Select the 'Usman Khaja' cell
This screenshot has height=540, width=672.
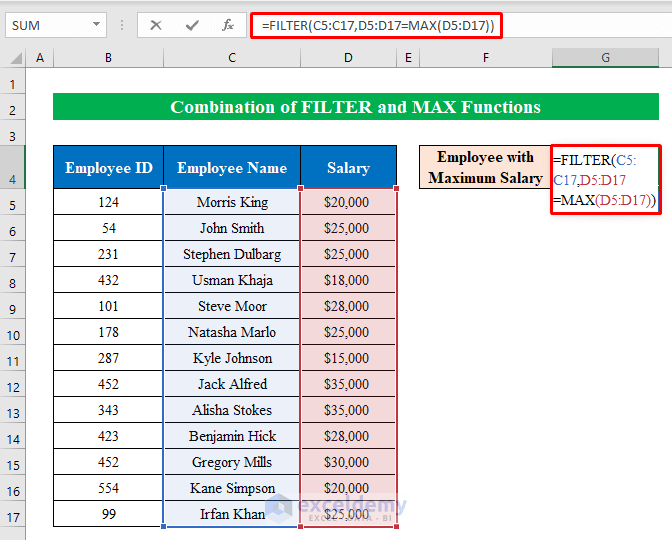(x=232, y=280)
